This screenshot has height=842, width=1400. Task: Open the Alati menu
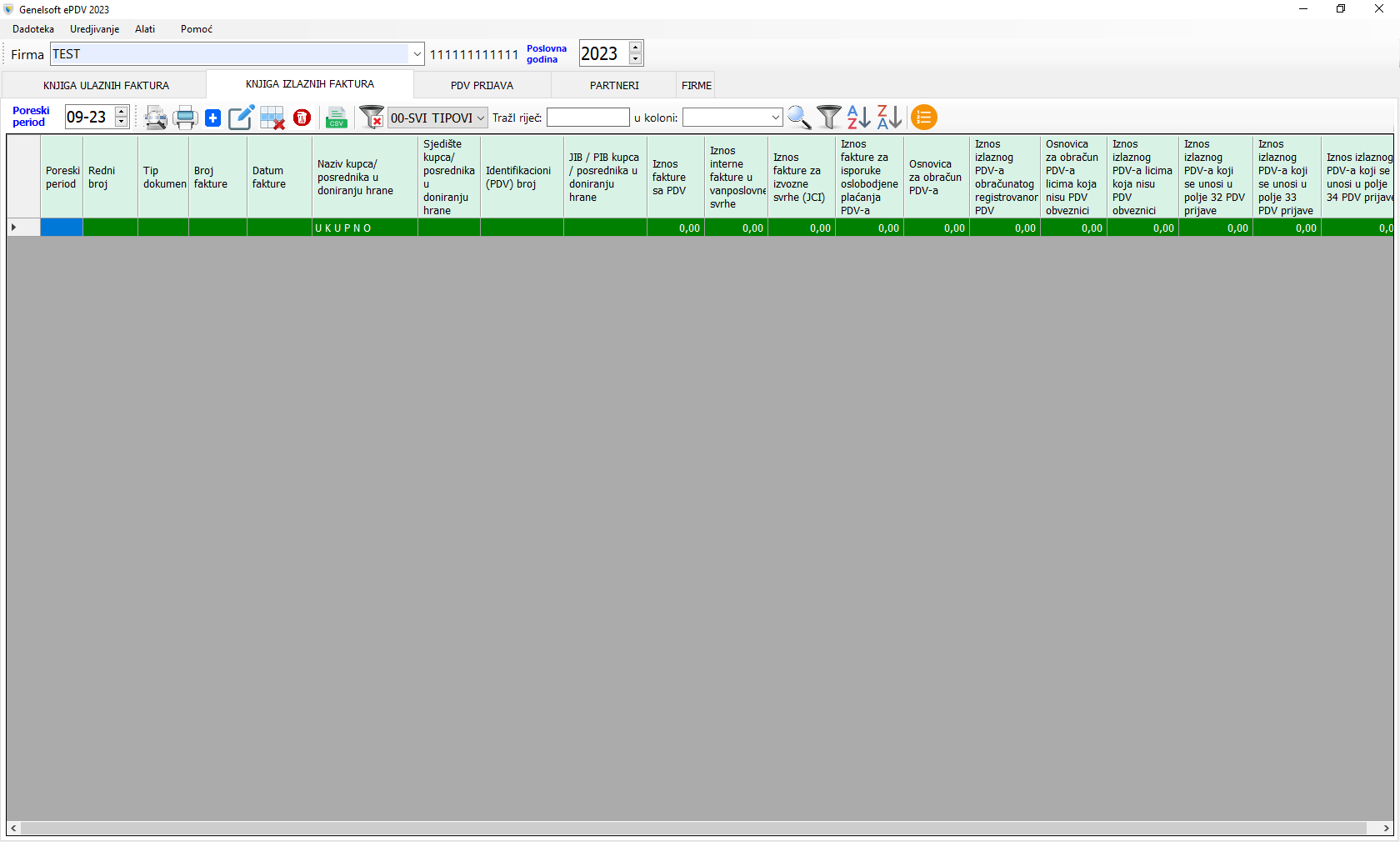coord(145,29)
